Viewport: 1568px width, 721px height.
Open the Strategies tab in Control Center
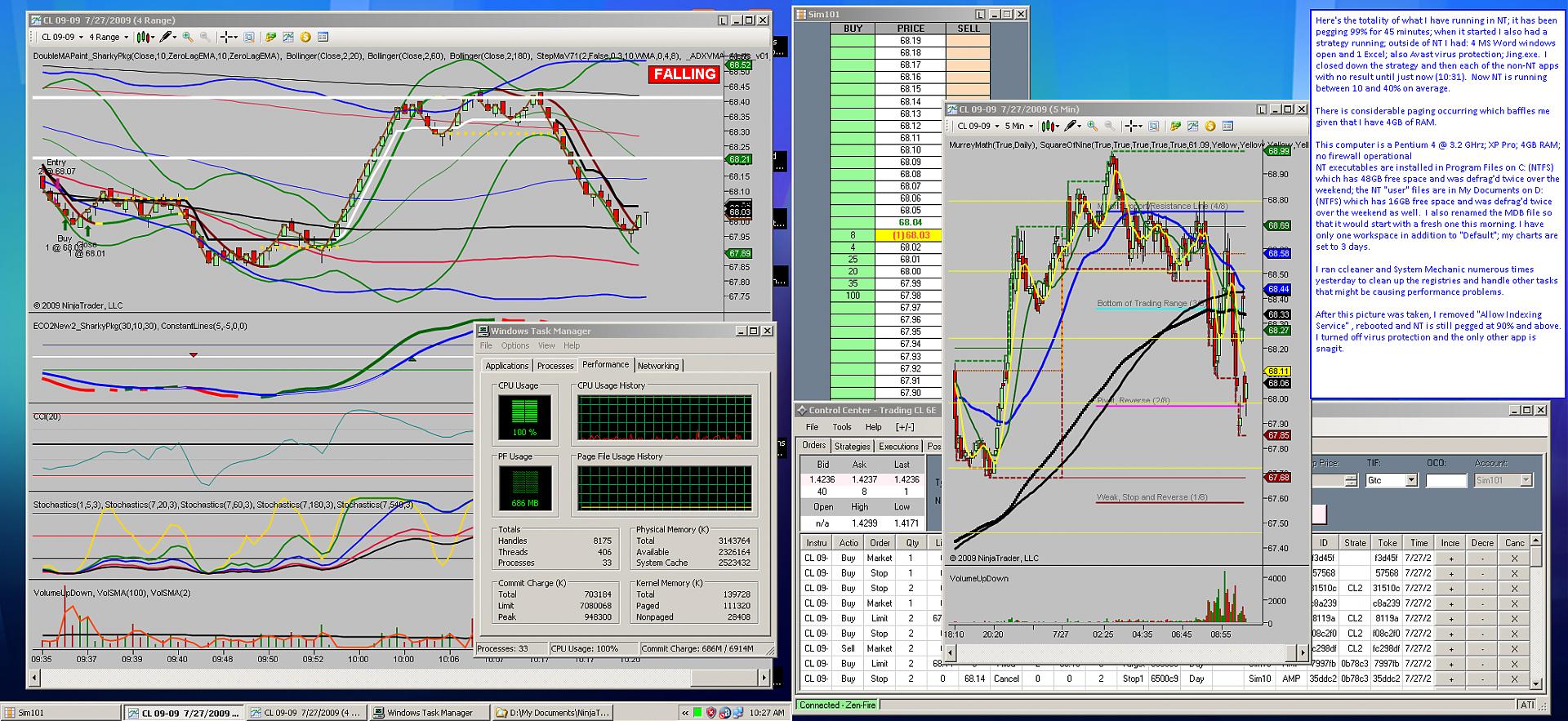coord(852,447)
